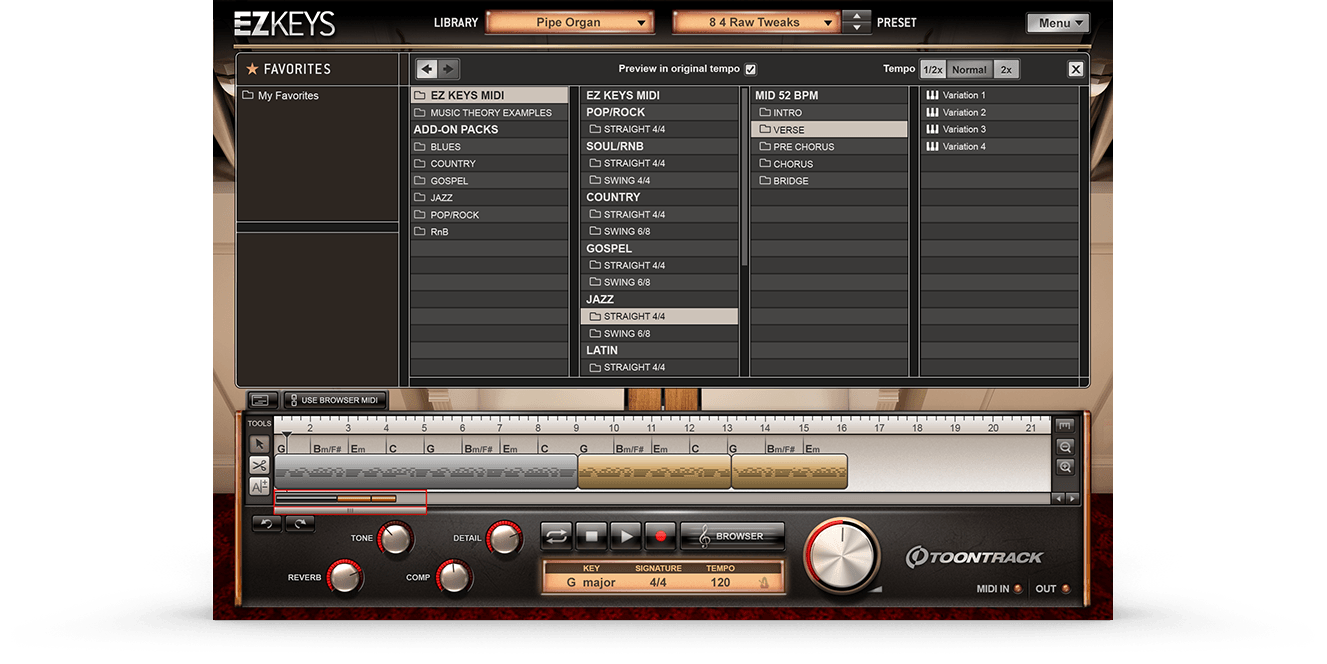Select the scissors split tool
Viewport: 1327px width, 664px height.
259,465
